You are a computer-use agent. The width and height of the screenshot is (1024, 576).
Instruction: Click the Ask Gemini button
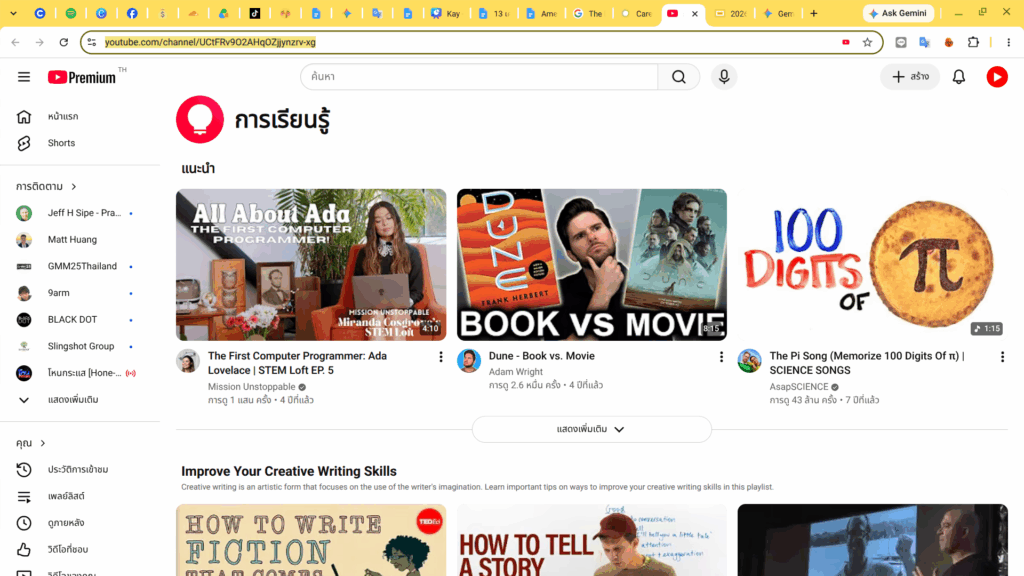899,13
